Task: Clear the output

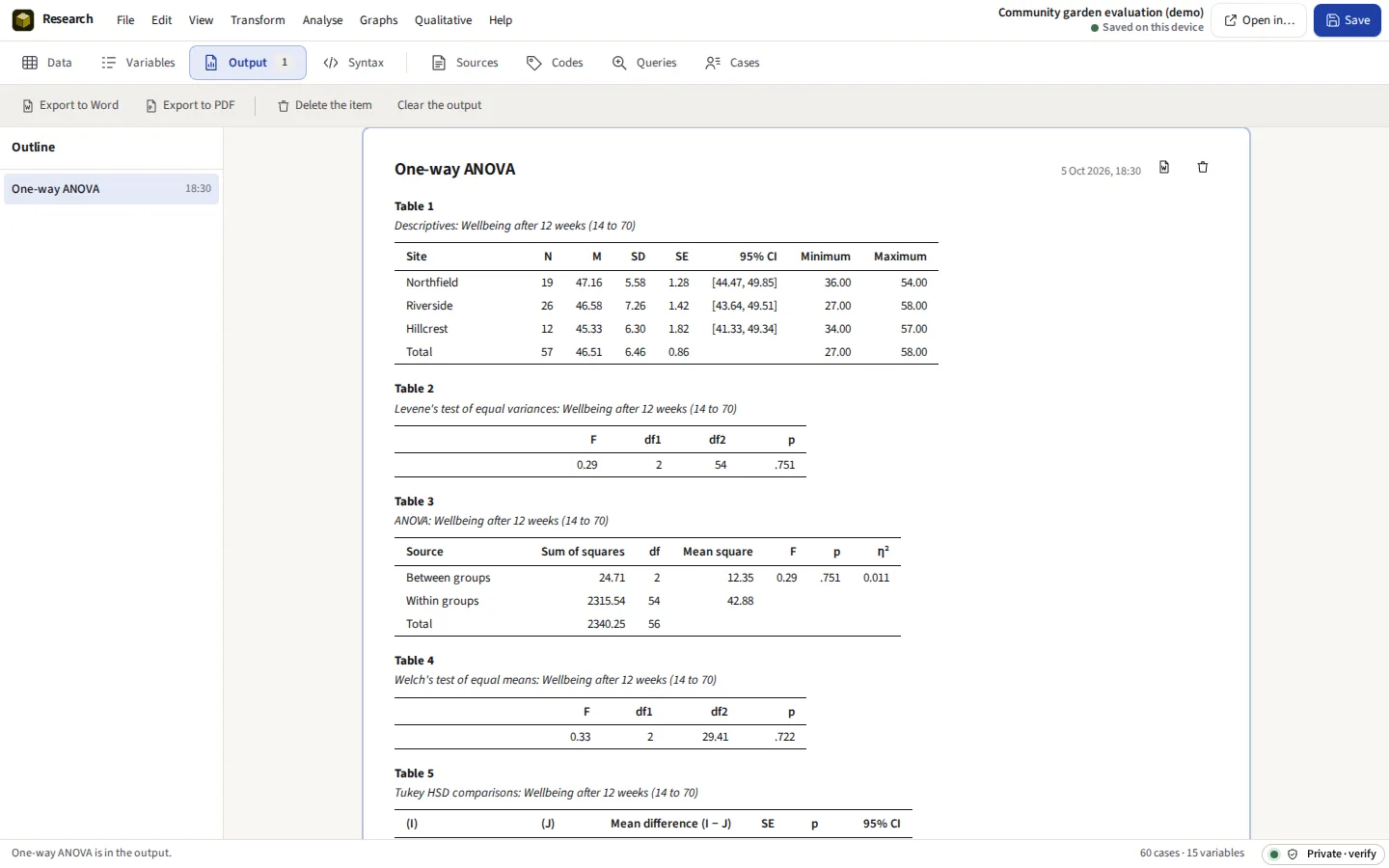Action: (x=439, y=105)
